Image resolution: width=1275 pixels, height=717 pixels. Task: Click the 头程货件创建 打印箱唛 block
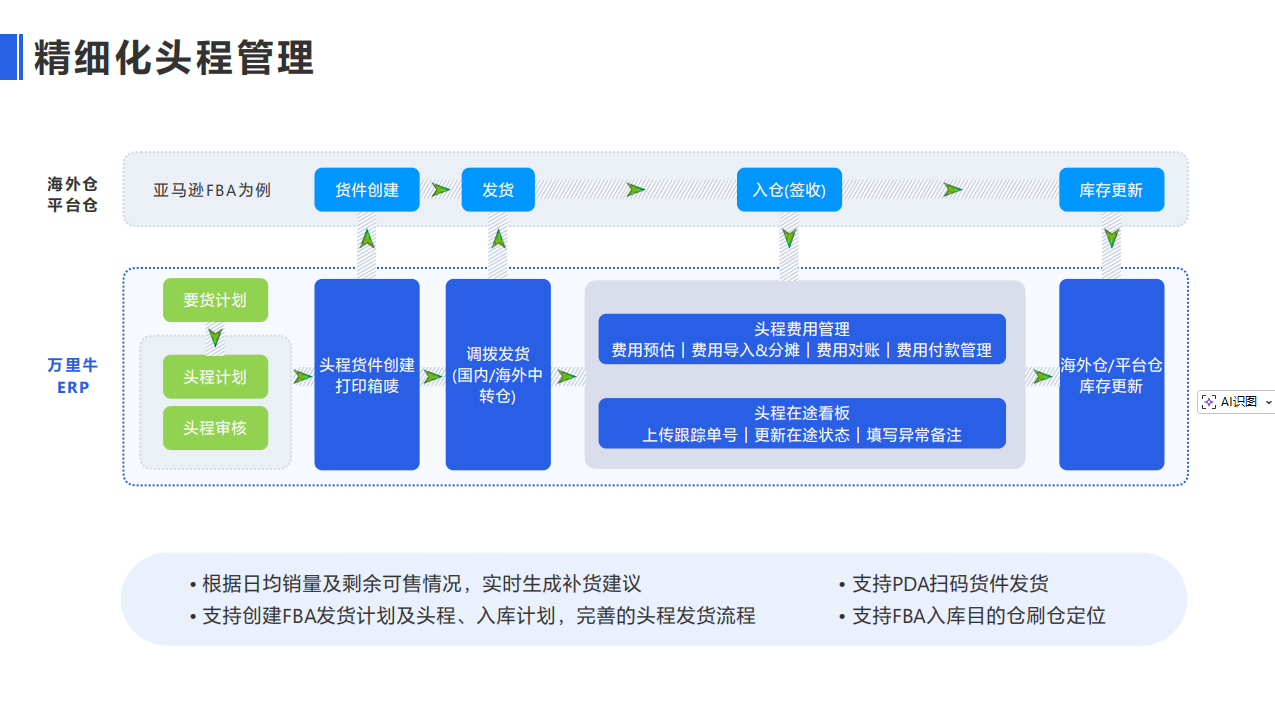click(x=367, y=375)
